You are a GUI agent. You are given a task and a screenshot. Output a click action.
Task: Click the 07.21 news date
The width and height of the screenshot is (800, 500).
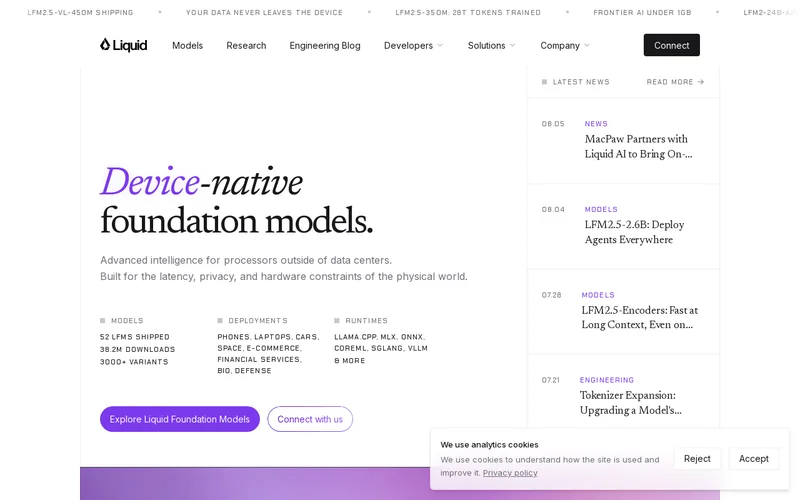point(551,380)
